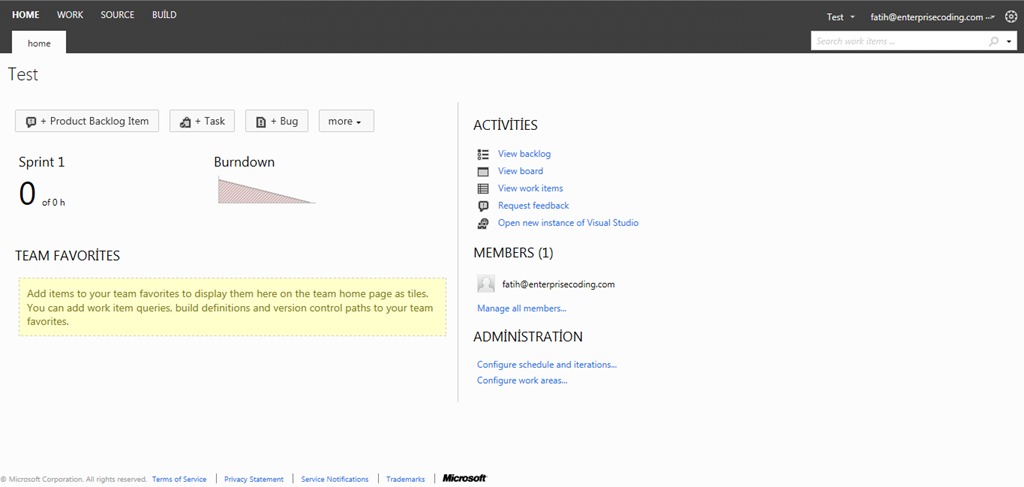Open Service Notifications link
This screenshot has width=1024, height=487.
click(x=335, y=479)
